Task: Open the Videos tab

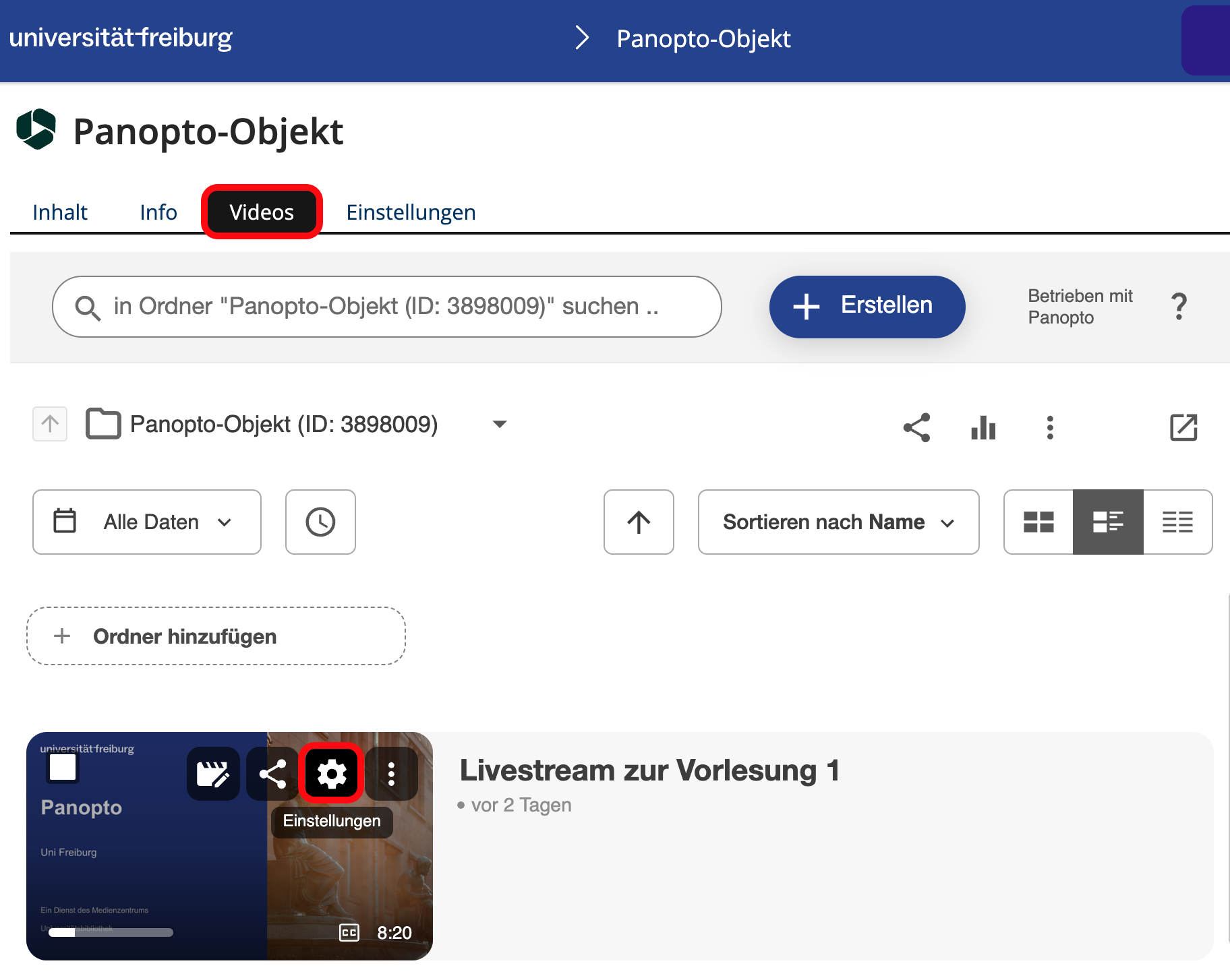Action: [x=262, y=212]
